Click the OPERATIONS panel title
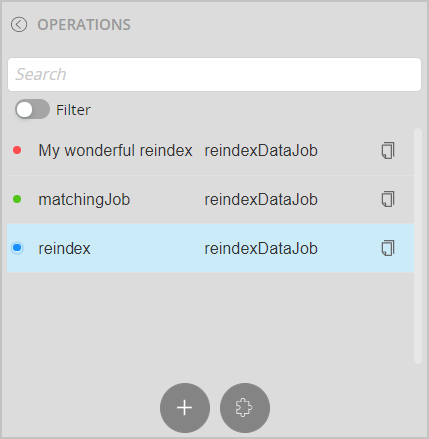 point(84,25)
